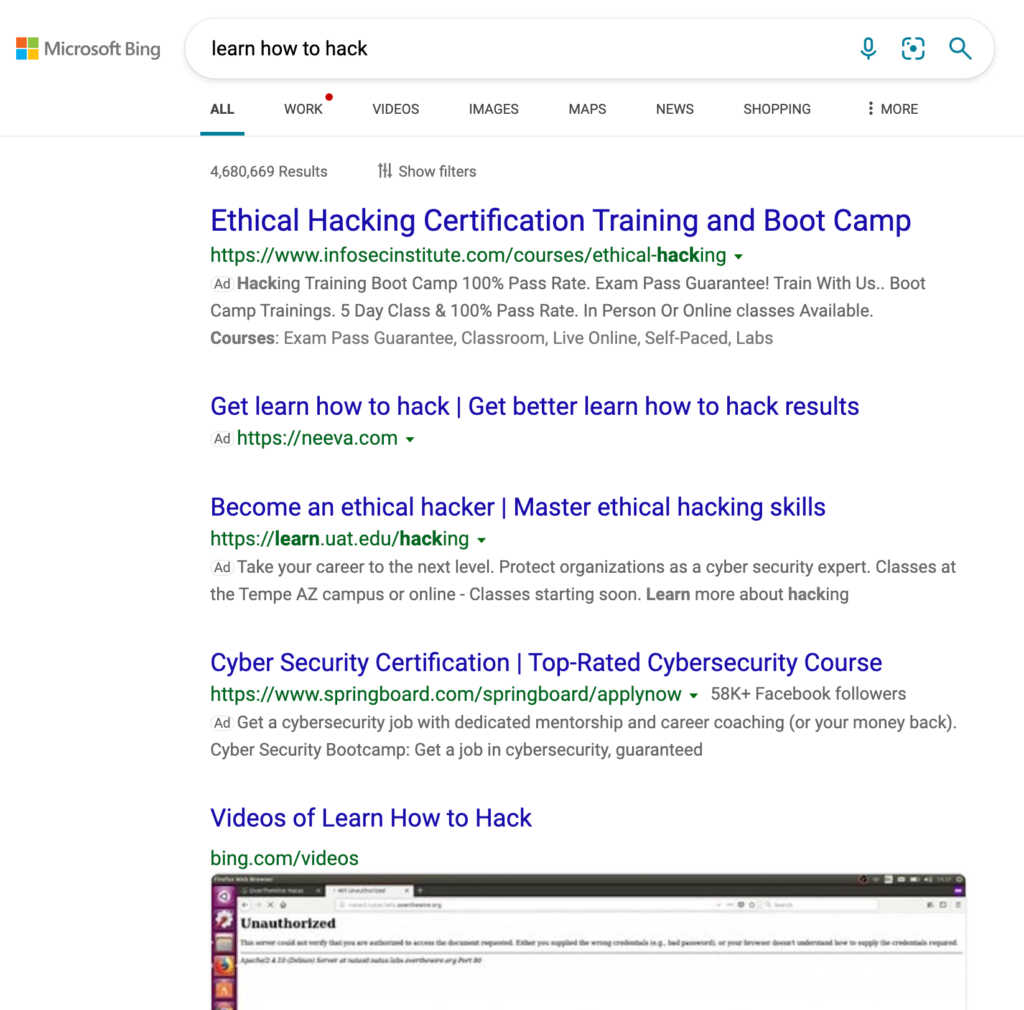The width and height of the screenshot is (1024, 1010).
Task: Select the NEWS tab
Action: coord(674,109)
